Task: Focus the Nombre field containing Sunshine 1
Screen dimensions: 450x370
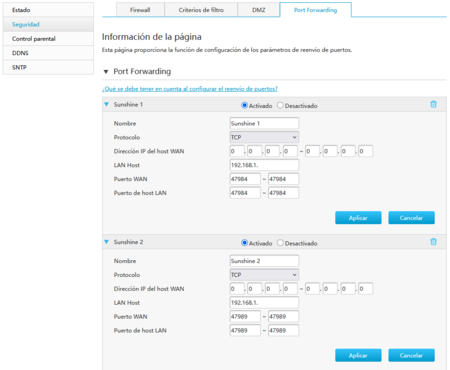Action: [264, 123]
